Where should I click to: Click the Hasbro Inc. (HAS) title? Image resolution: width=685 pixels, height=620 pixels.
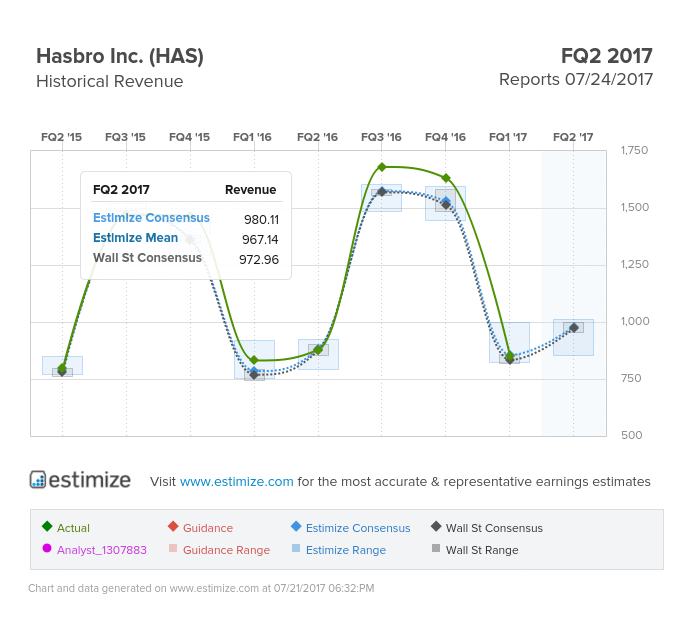pyautogui.click(x=120, y=56)
